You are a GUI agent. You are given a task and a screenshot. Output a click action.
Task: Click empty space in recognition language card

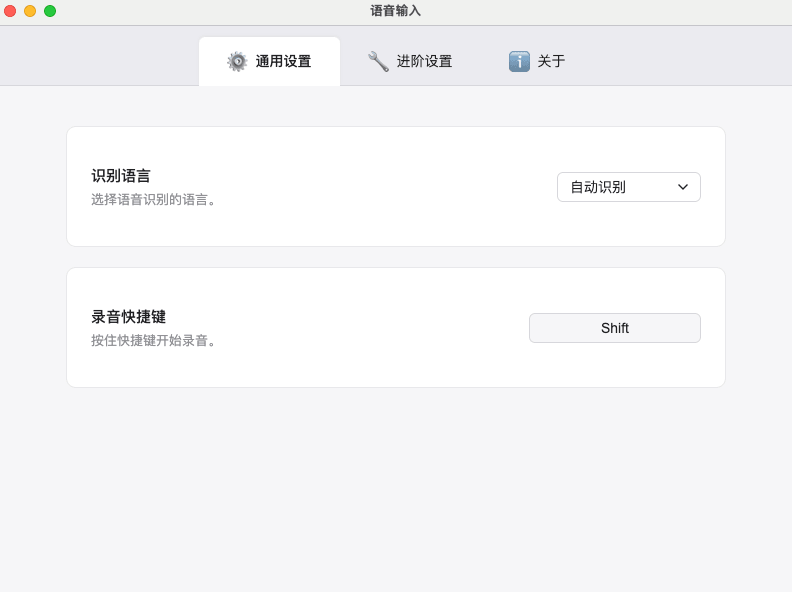click(390, 187)
